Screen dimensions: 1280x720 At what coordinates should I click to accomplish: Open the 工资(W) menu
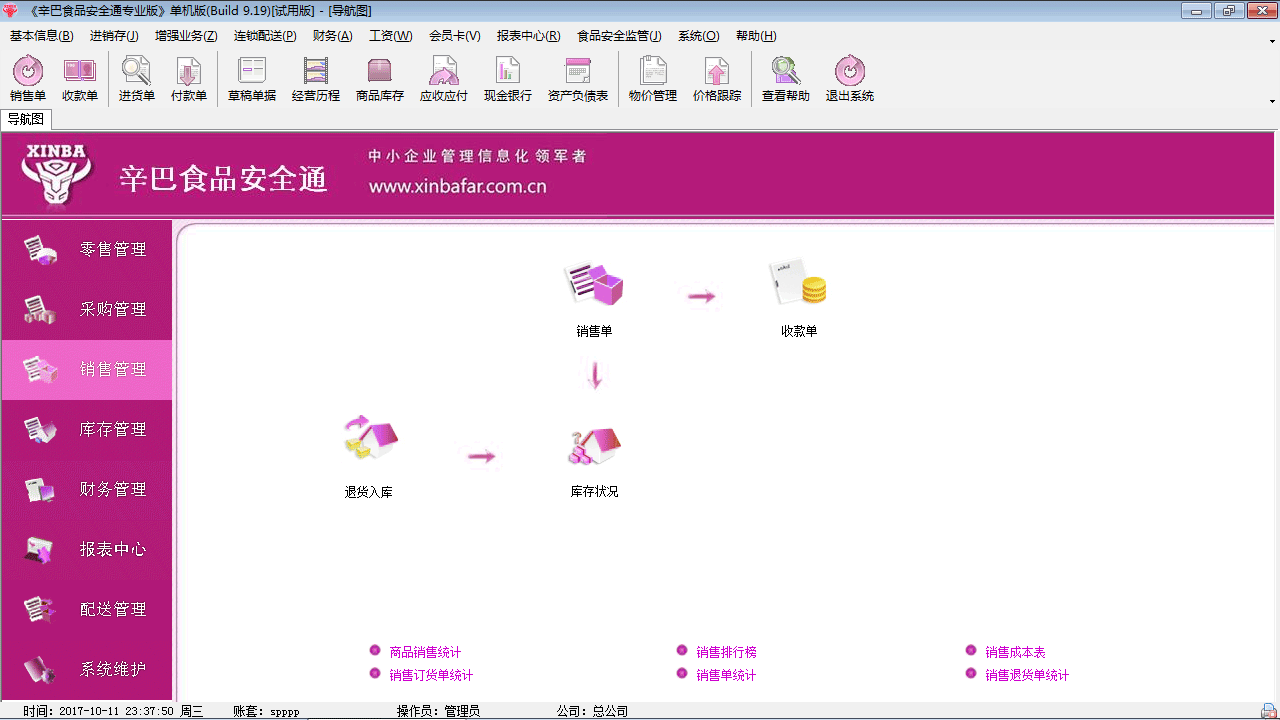tap(390, 36)
